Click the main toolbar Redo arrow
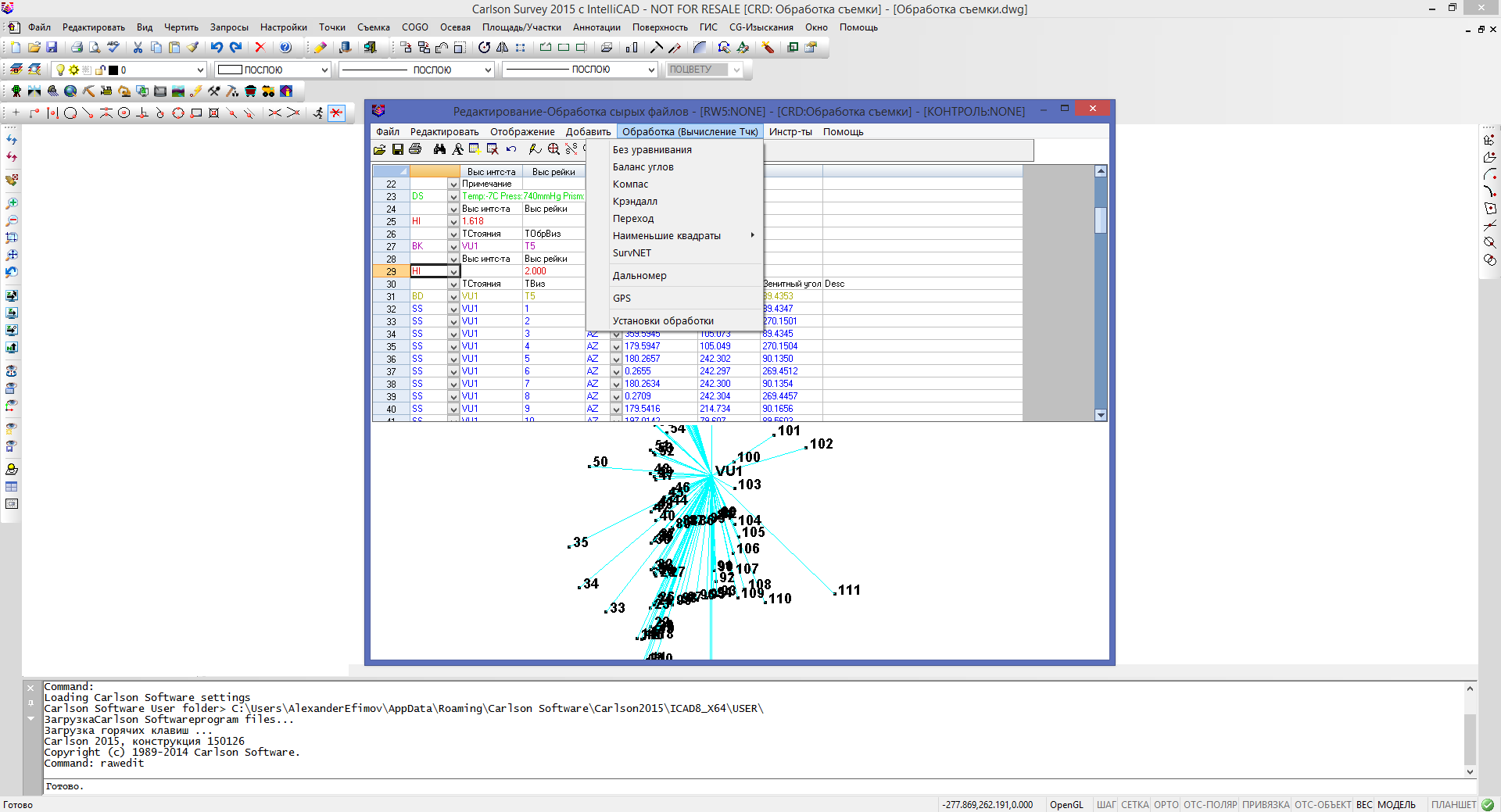1501x812 pixels. coord(235,48)
